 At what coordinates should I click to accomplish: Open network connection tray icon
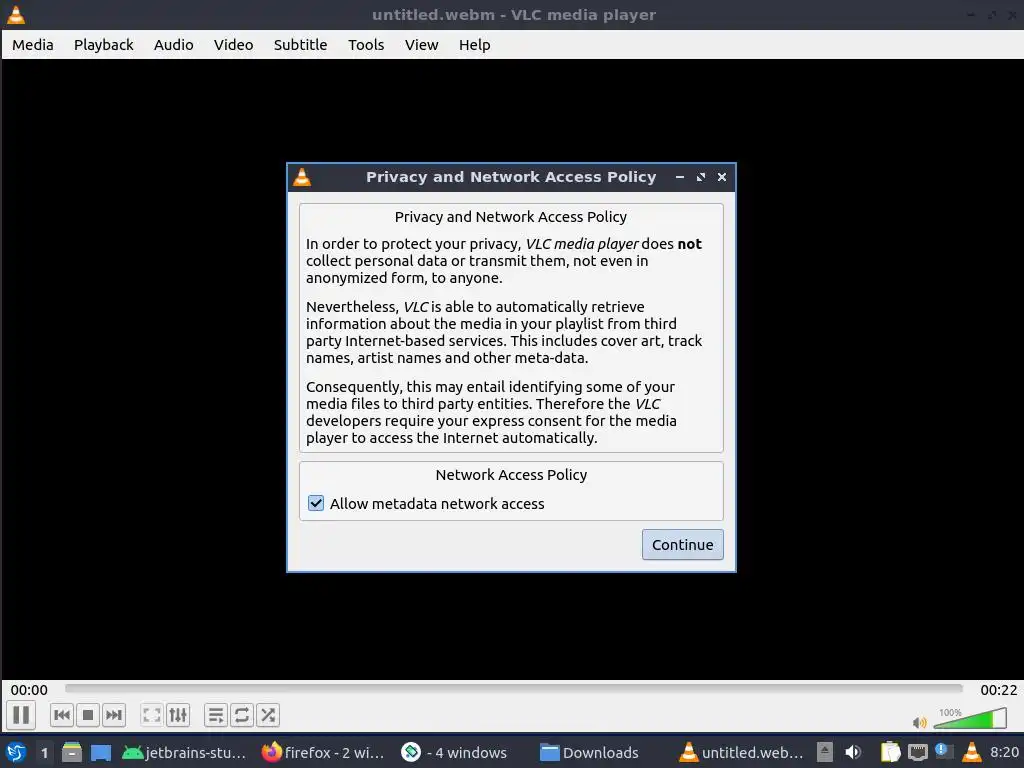click(x=918, y=753)
